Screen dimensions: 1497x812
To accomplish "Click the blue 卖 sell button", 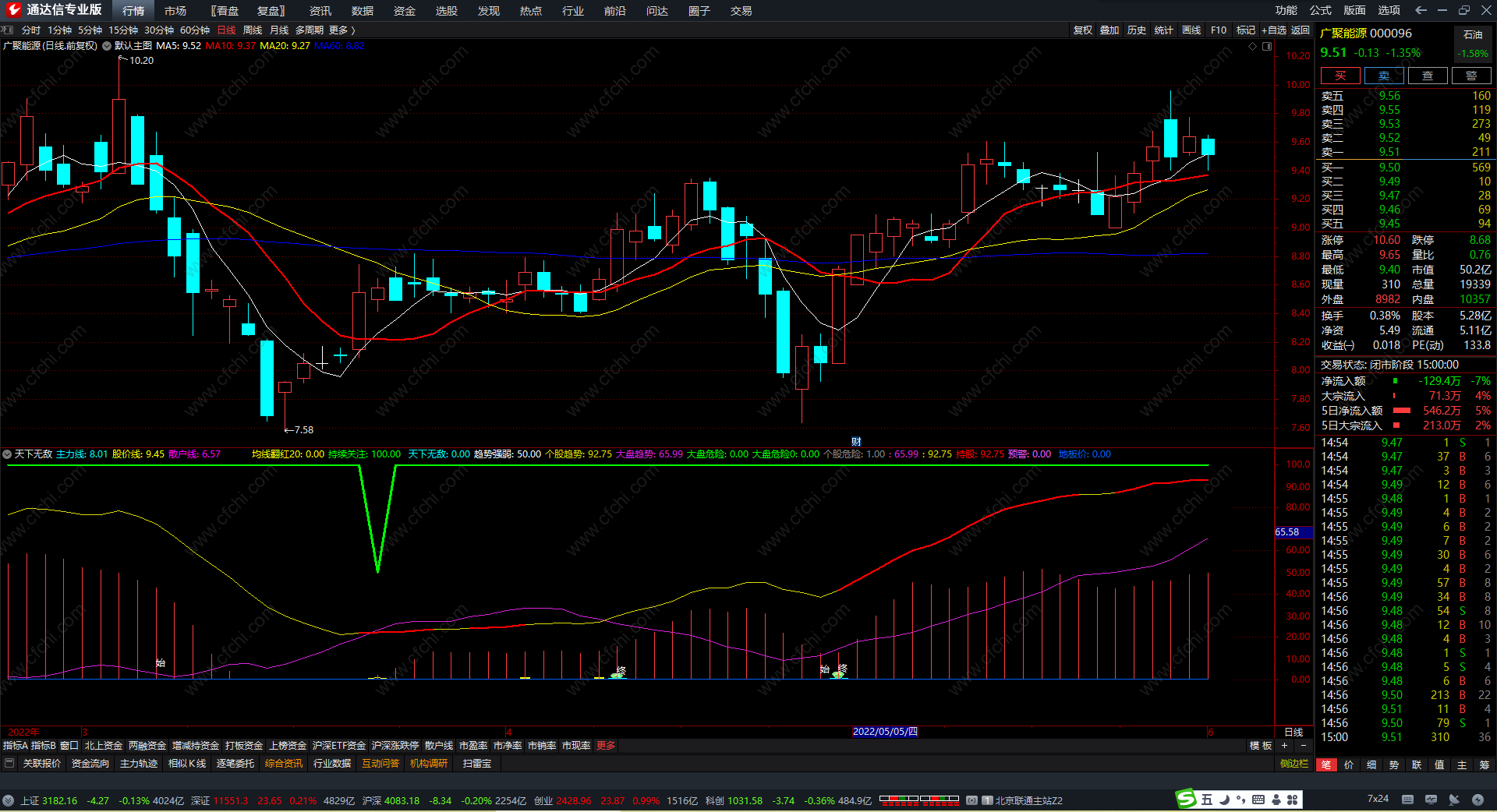I will coord(1384,76).
